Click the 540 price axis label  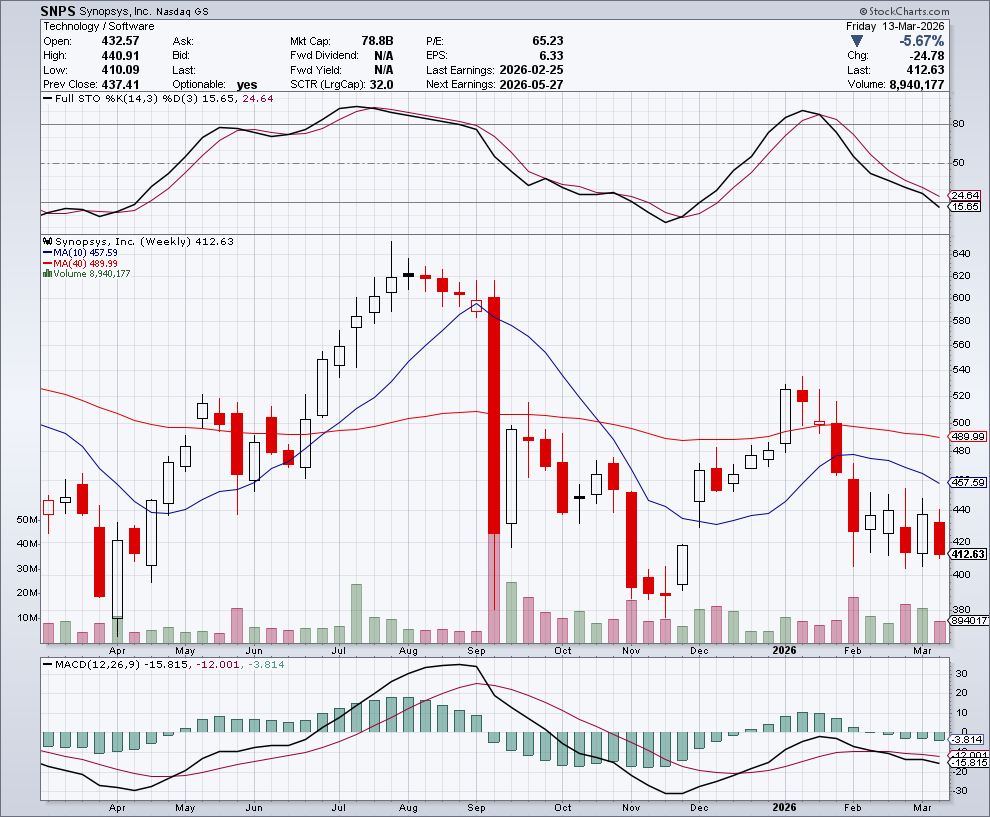point(961,369)
